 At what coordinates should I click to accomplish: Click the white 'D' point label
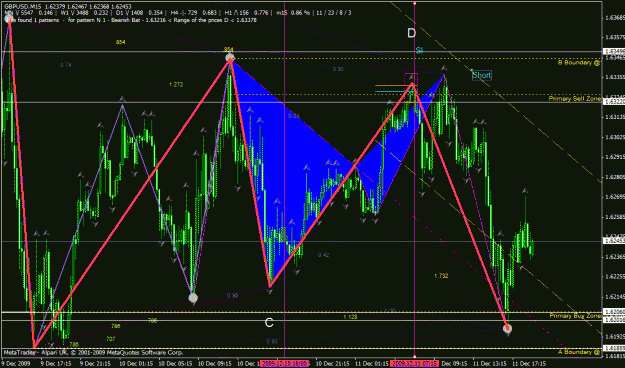411,33
